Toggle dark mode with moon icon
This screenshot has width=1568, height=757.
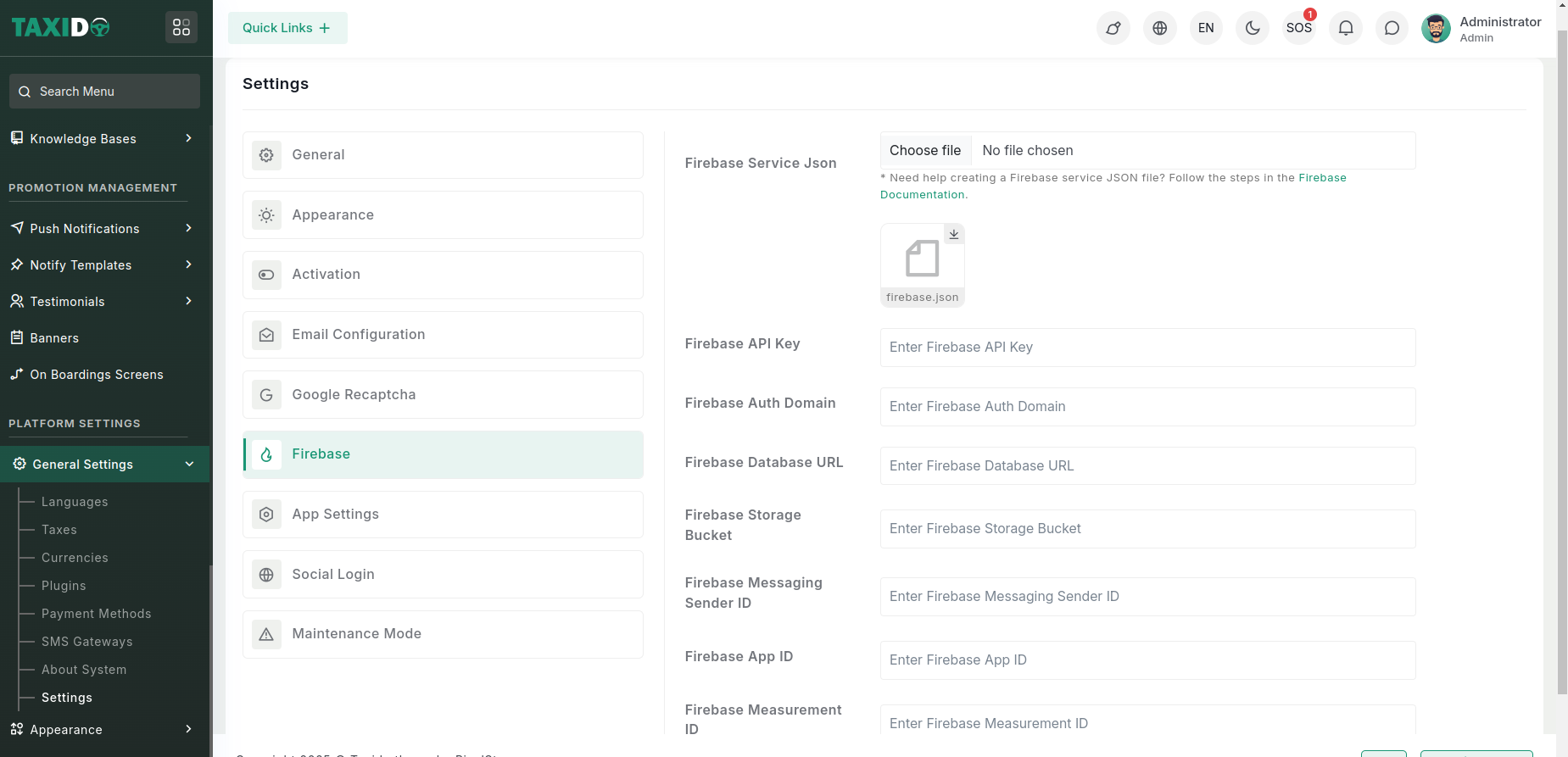1253,28
